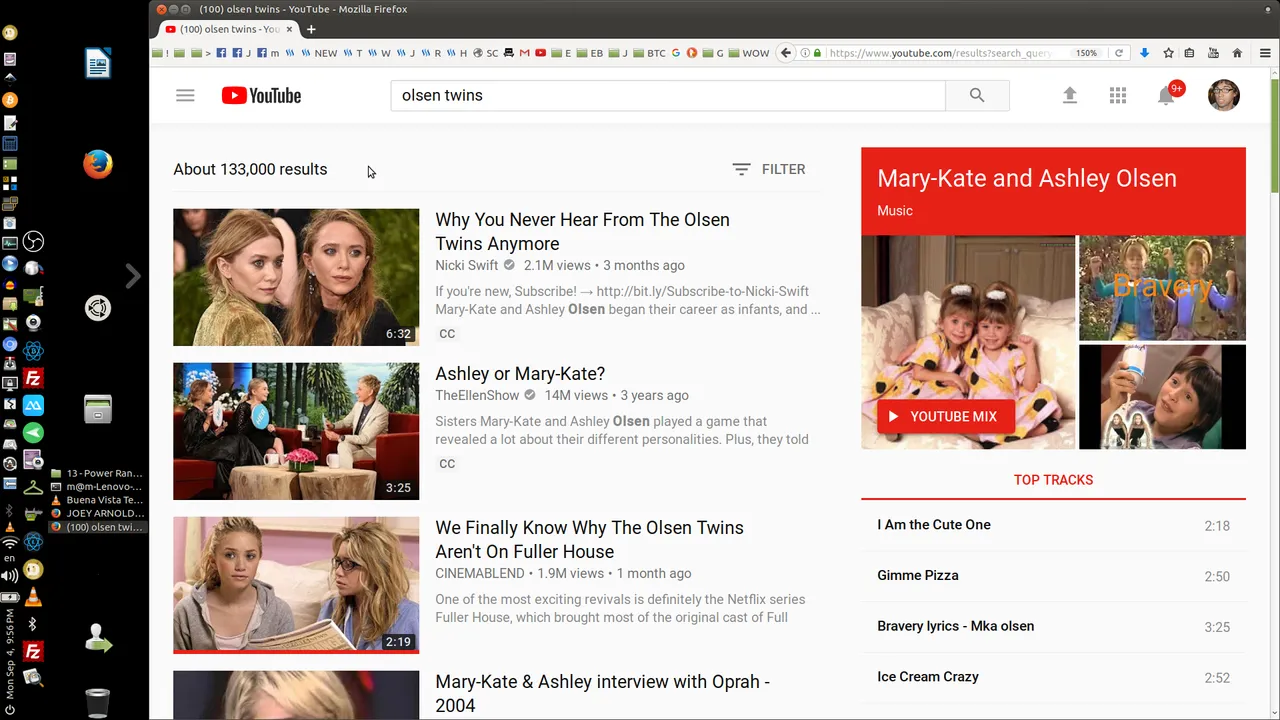Open 'Ashley or Mary-Kate?' video title

520,374
